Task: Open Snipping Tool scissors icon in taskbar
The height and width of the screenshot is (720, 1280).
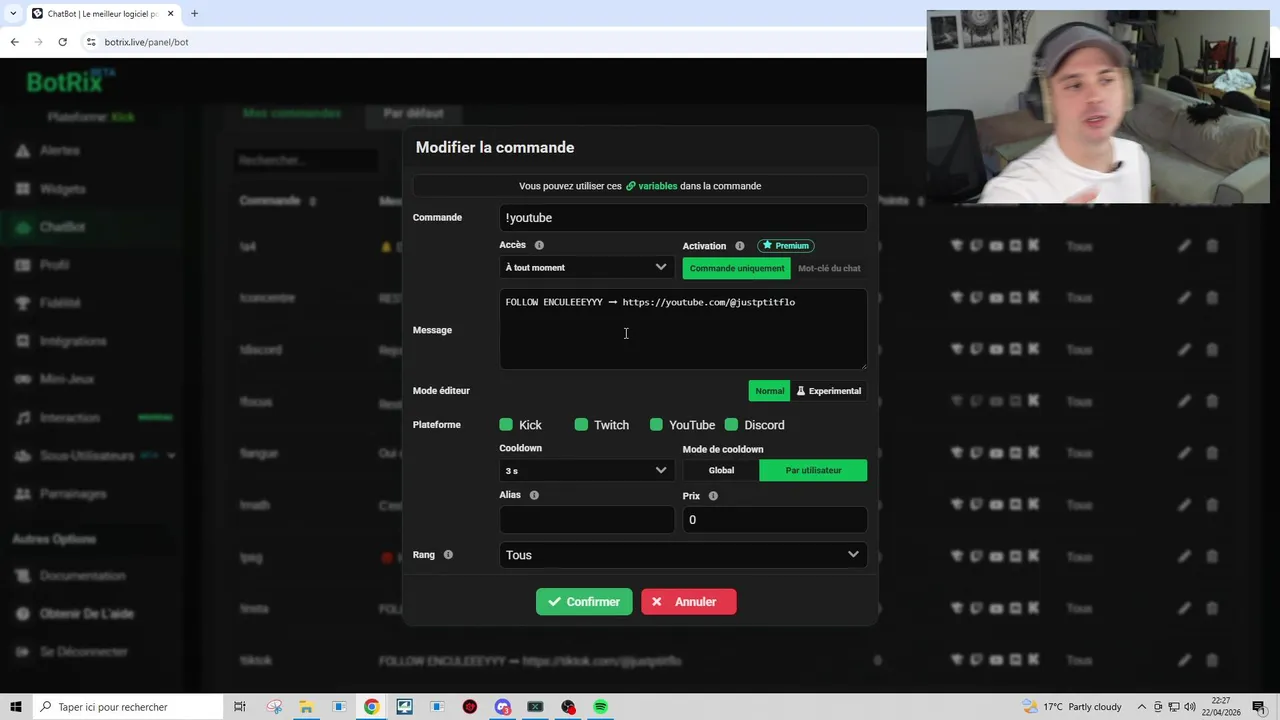Action: (x=274, y=707)
